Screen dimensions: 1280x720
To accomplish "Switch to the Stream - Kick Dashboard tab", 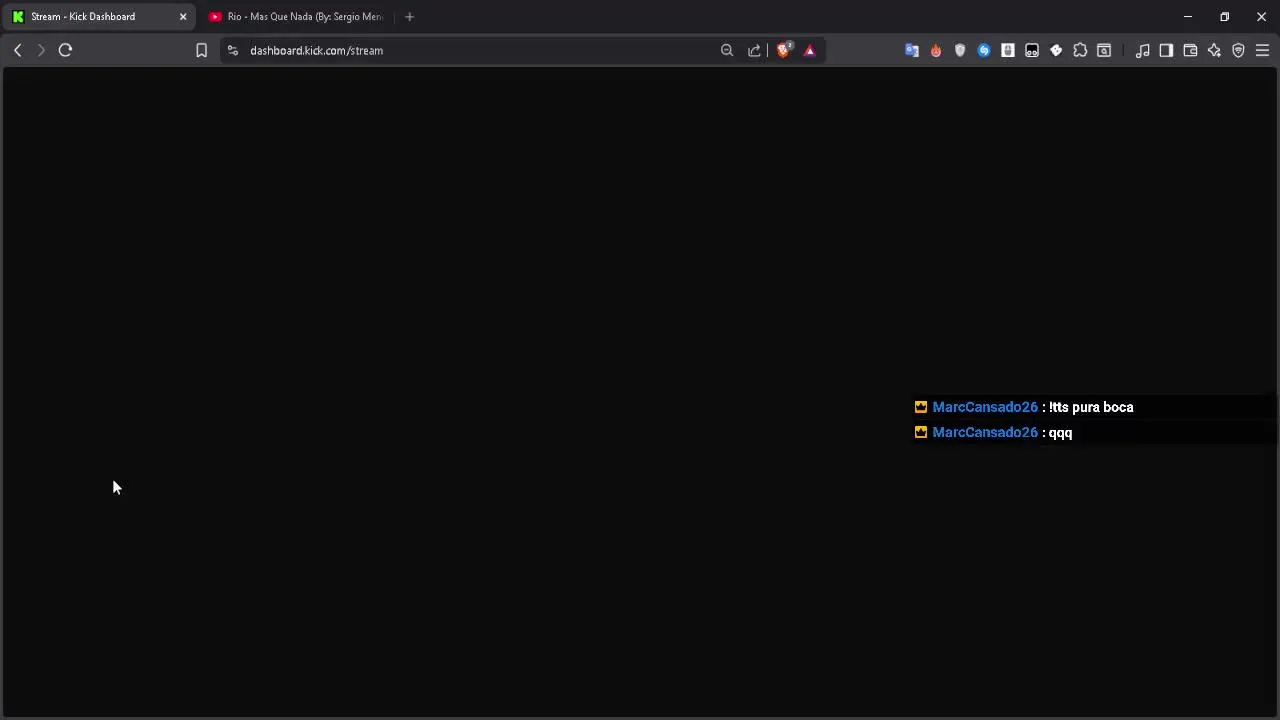I will 98,17.
